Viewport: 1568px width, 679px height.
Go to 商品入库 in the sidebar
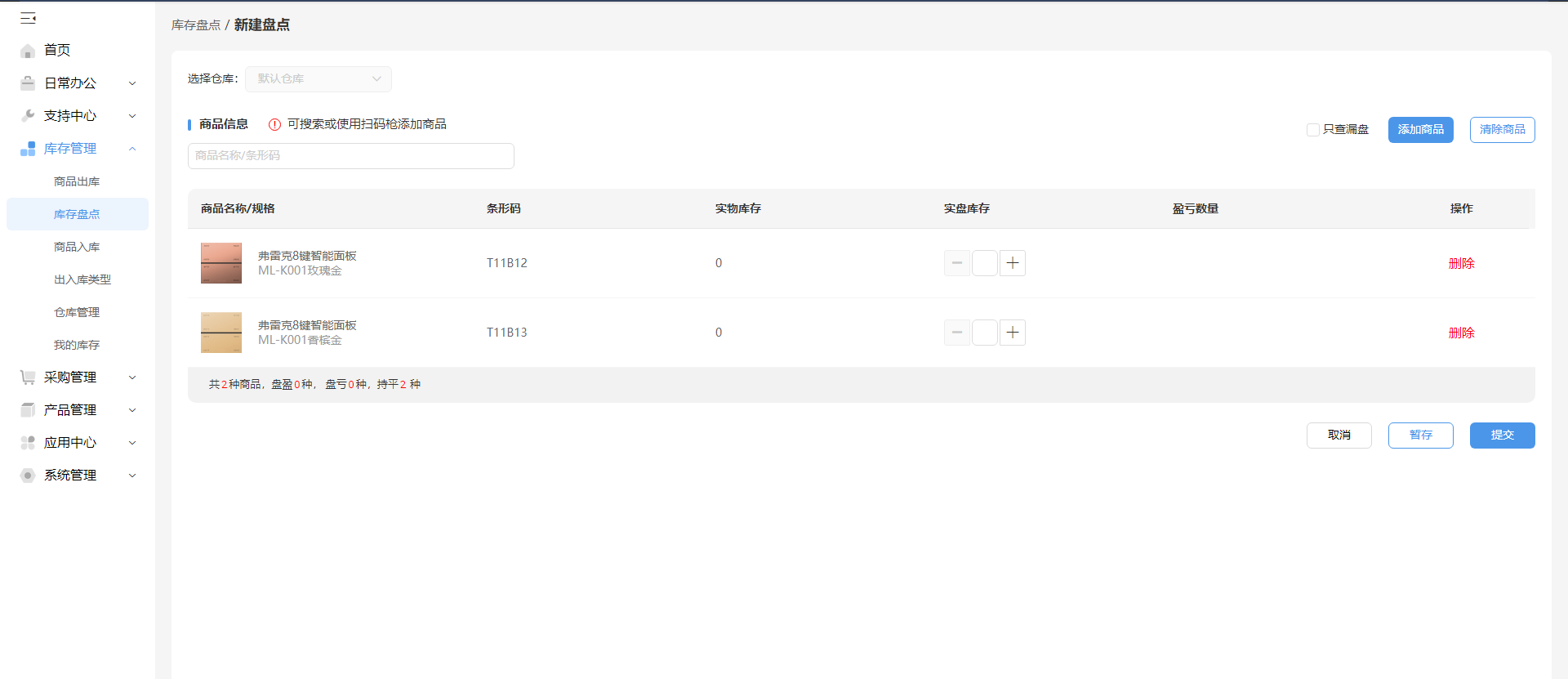click(77, 247)
